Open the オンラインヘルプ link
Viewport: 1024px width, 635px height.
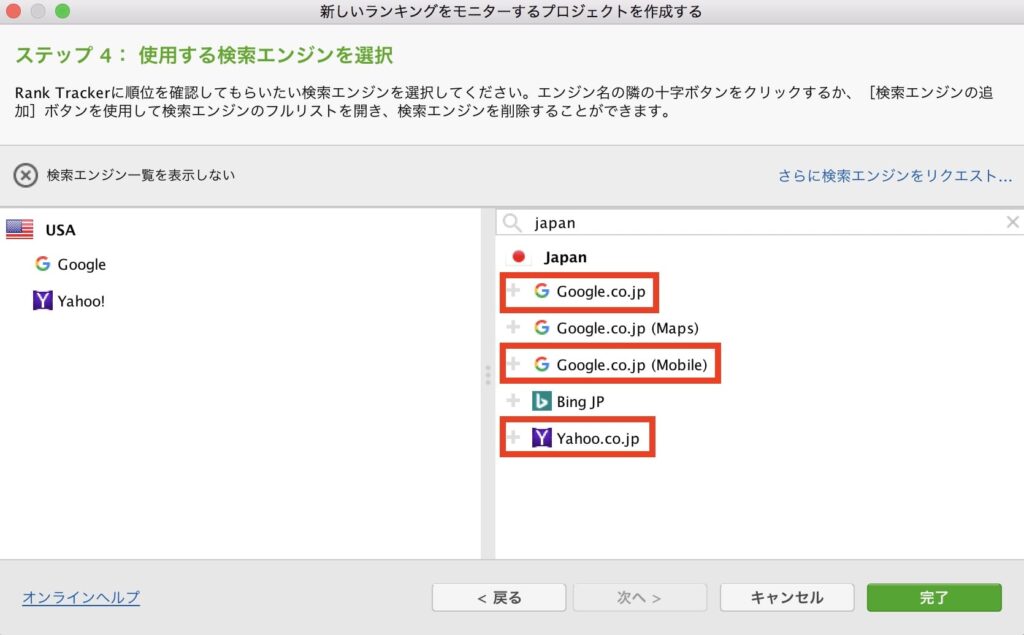[x=81, y=597]
